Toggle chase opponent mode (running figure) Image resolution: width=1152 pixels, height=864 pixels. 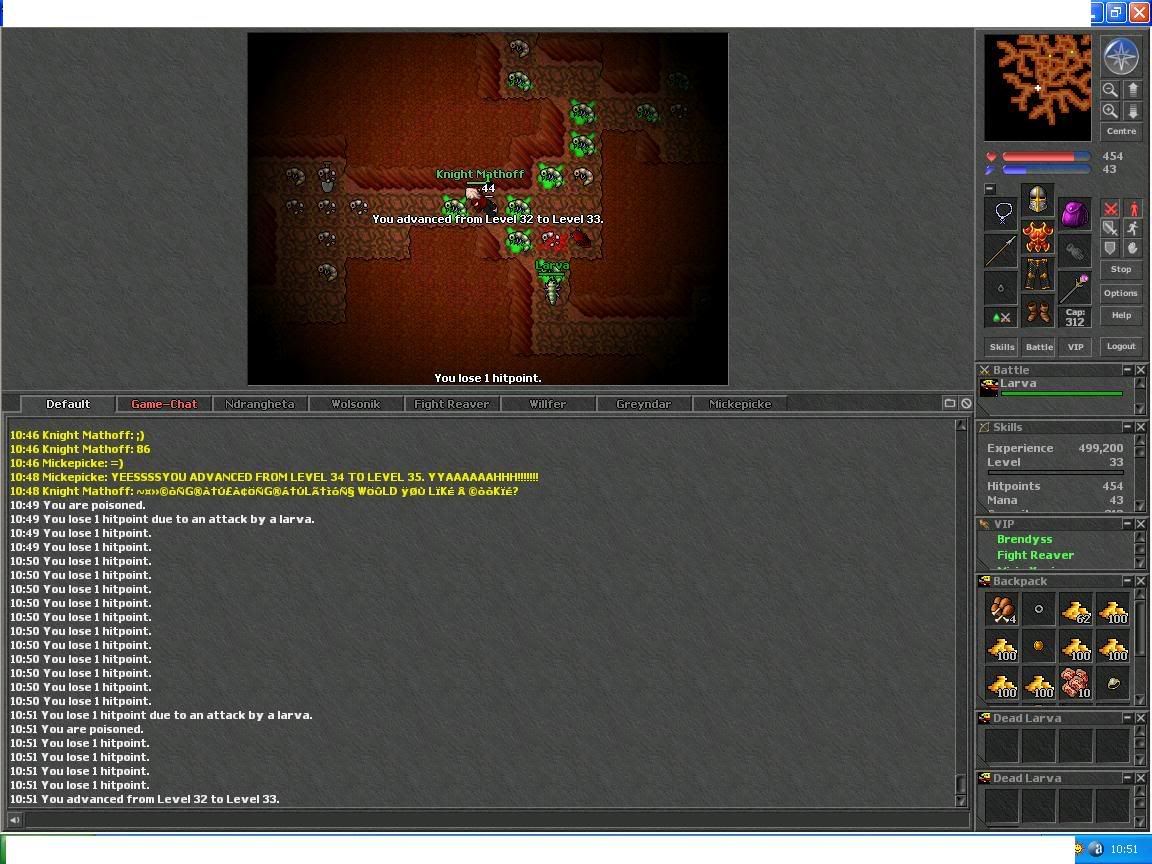click(x=1133, y=228)
